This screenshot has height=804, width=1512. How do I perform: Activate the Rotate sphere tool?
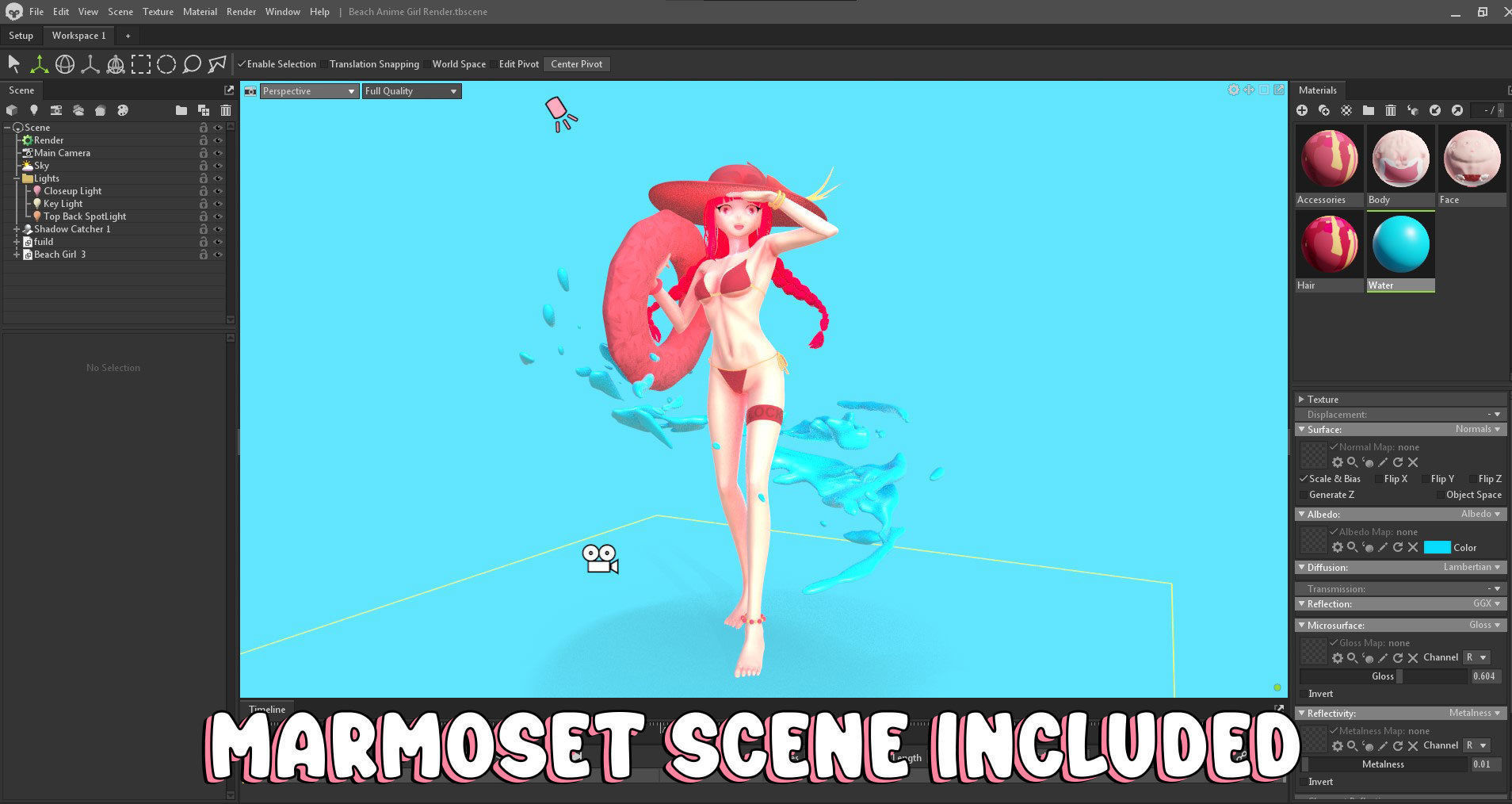[65, 64]
